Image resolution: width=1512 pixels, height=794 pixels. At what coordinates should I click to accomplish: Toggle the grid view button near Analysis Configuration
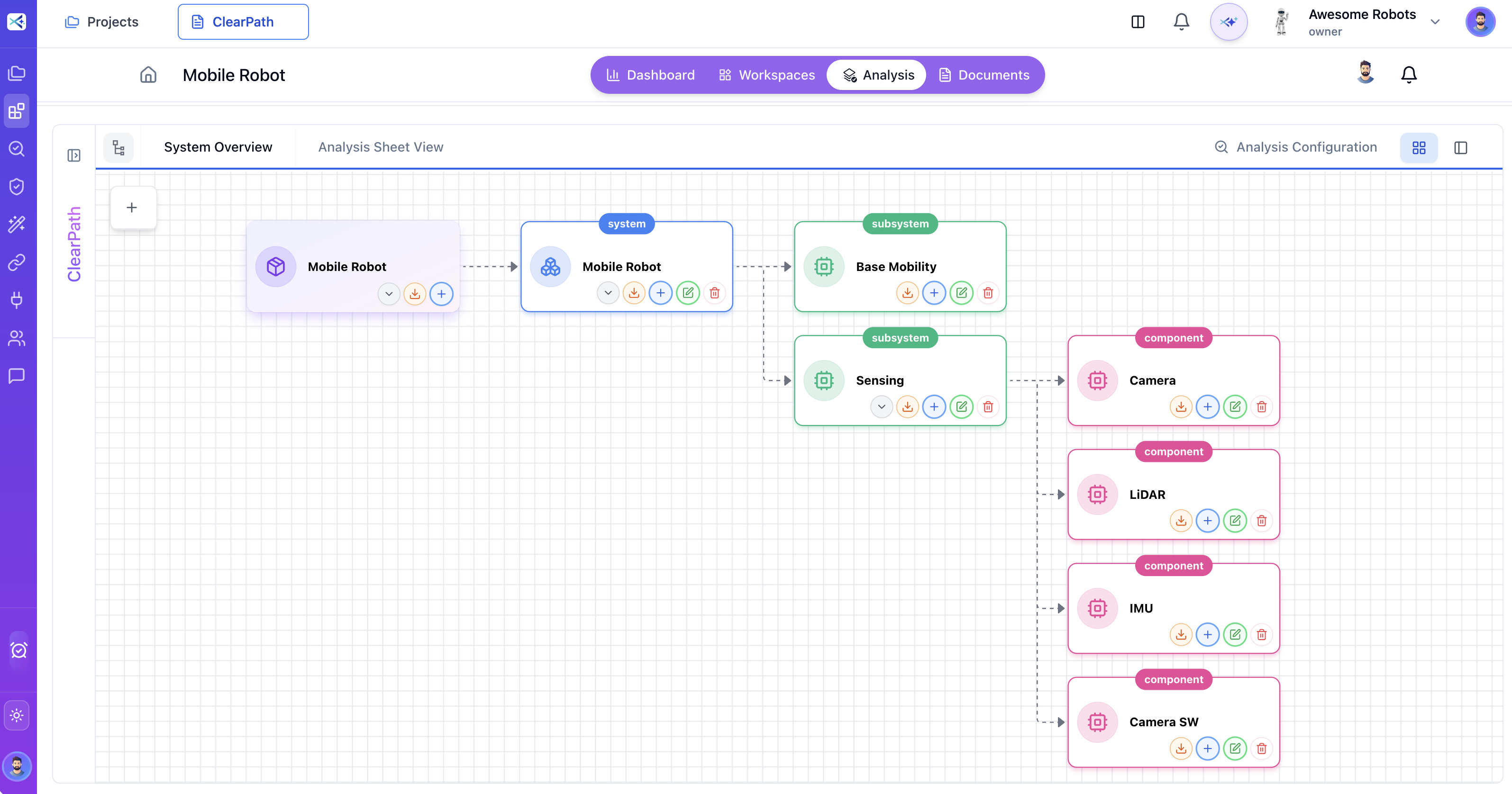(x=1419, y=147)
